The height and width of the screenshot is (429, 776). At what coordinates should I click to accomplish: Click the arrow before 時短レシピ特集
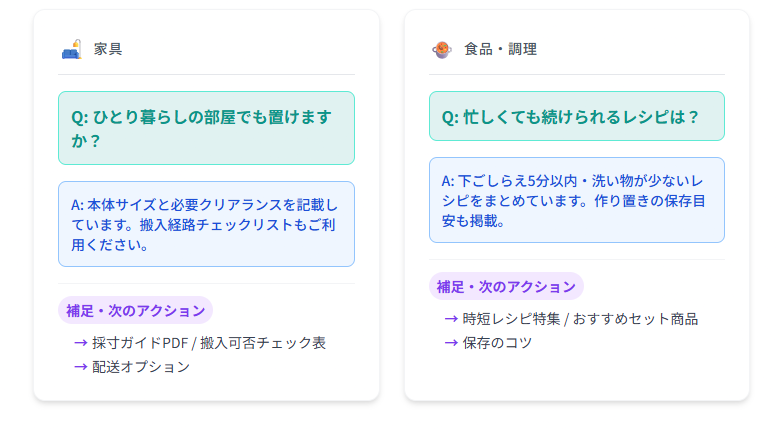click(x=452, y=319)
